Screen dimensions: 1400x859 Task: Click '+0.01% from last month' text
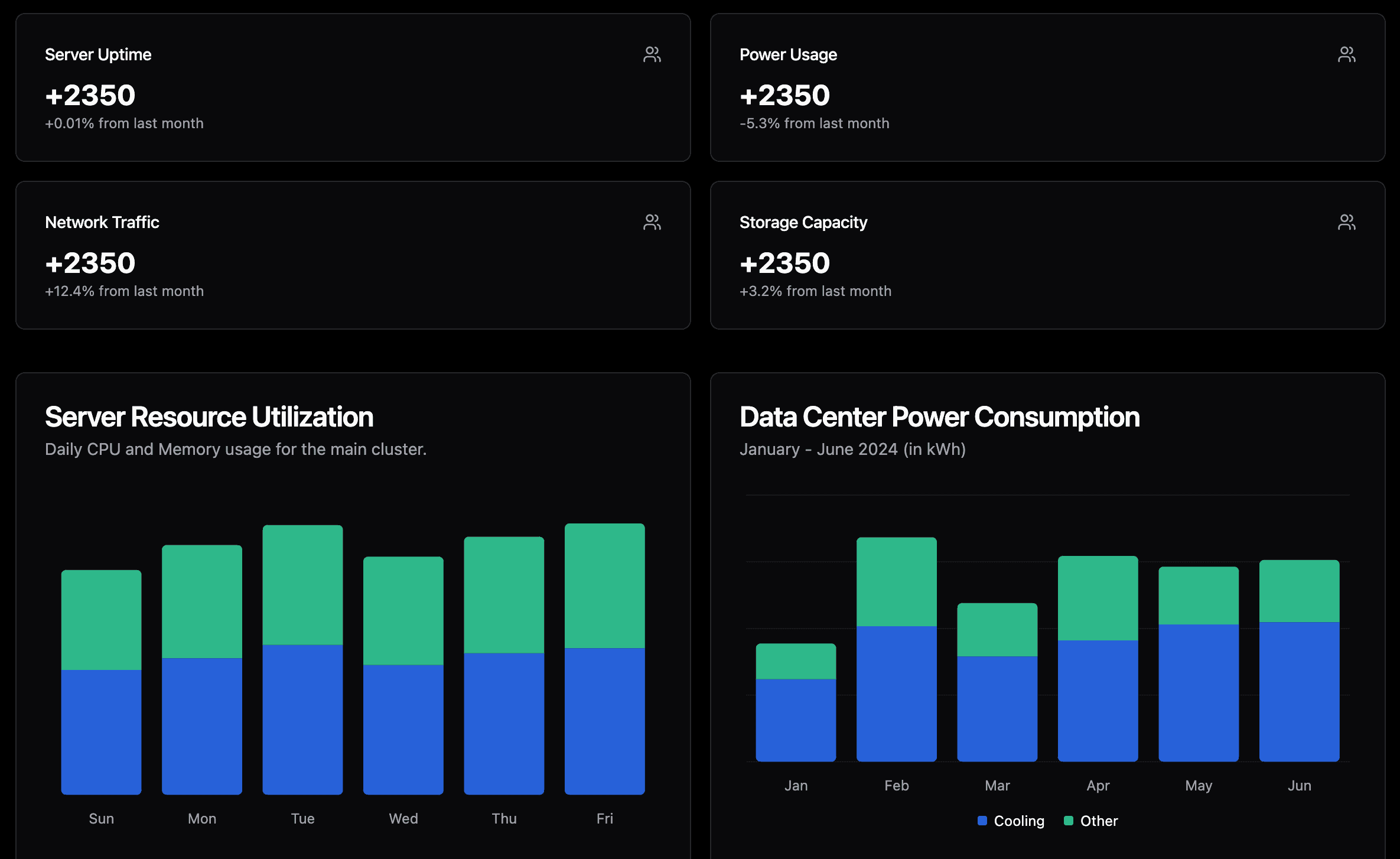[x=124, y=123]
